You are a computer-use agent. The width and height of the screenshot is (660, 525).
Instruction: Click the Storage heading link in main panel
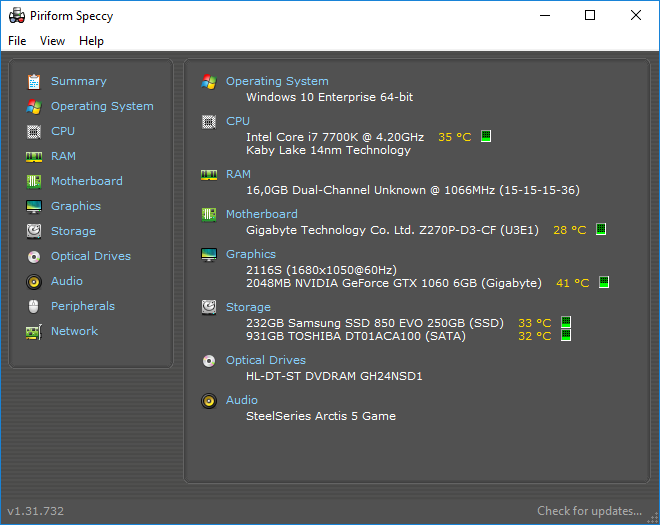click(248, 307)
